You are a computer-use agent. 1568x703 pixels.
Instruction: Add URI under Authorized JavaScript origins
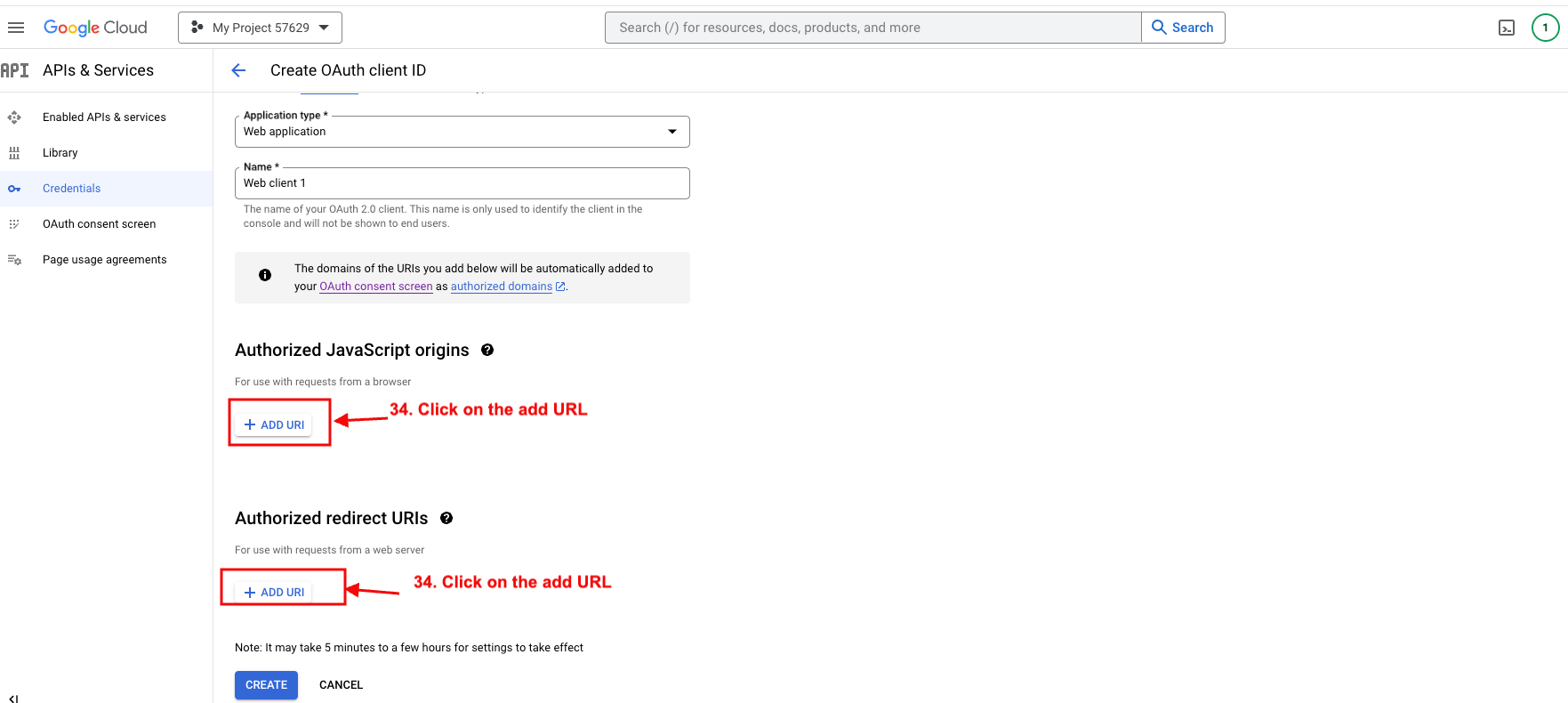coord(274,424)
